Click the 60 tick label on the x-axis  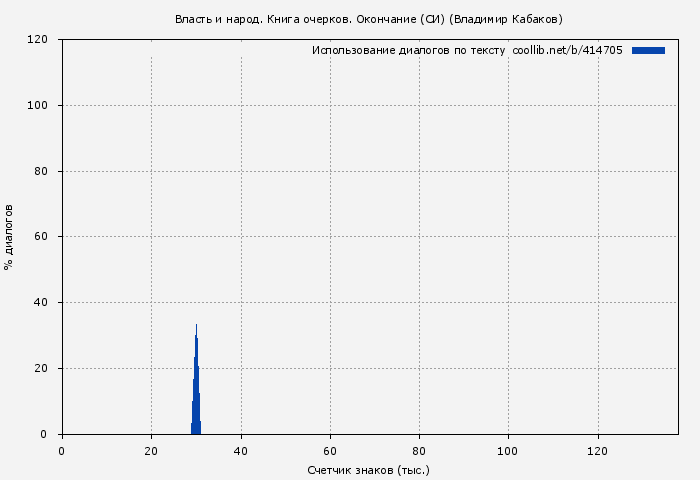pyautogui.click(x=330, y=451)
